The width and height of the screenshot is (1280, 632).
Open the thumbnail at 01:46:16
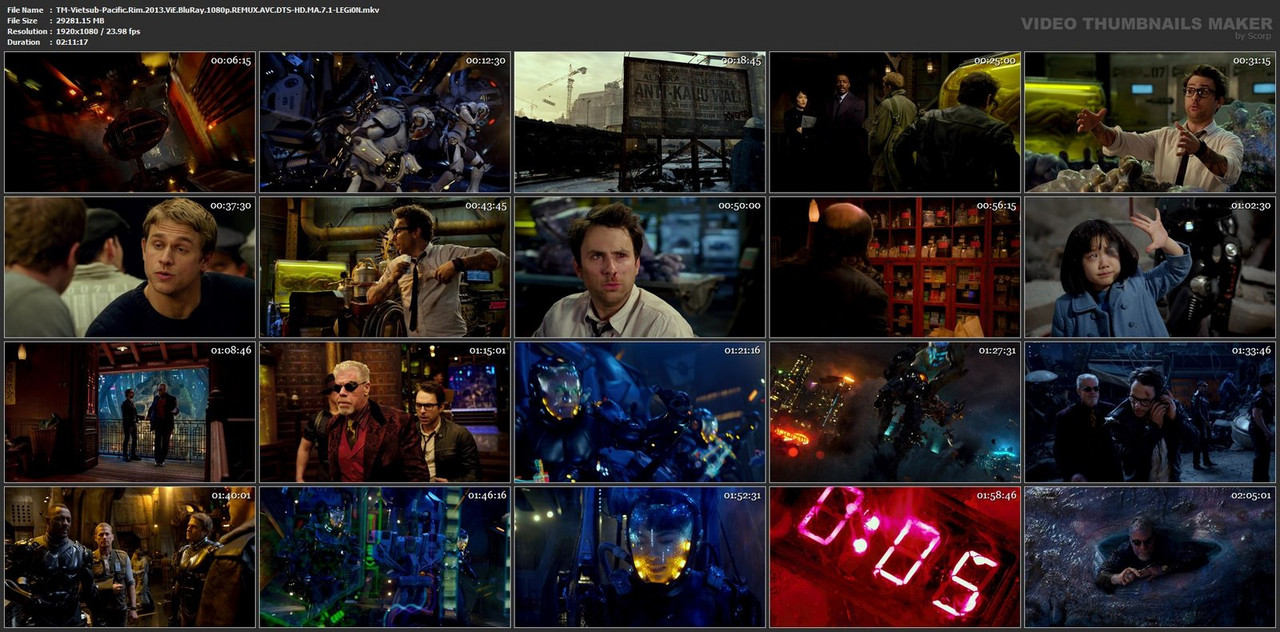tap(385, 557)
